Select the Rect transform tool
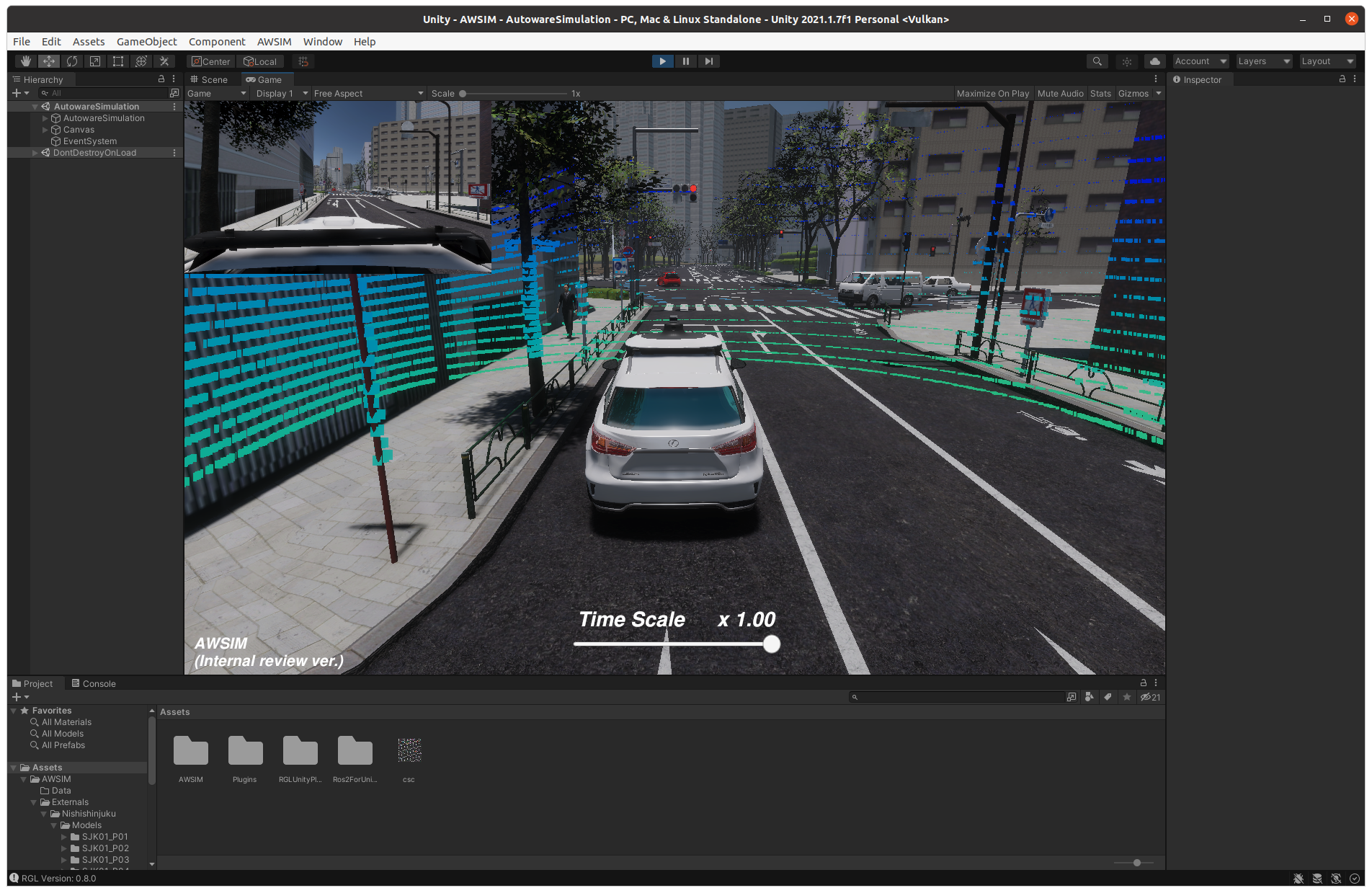Image resolution: width=1372 pixels, height=893 pixels. [118, 61]
